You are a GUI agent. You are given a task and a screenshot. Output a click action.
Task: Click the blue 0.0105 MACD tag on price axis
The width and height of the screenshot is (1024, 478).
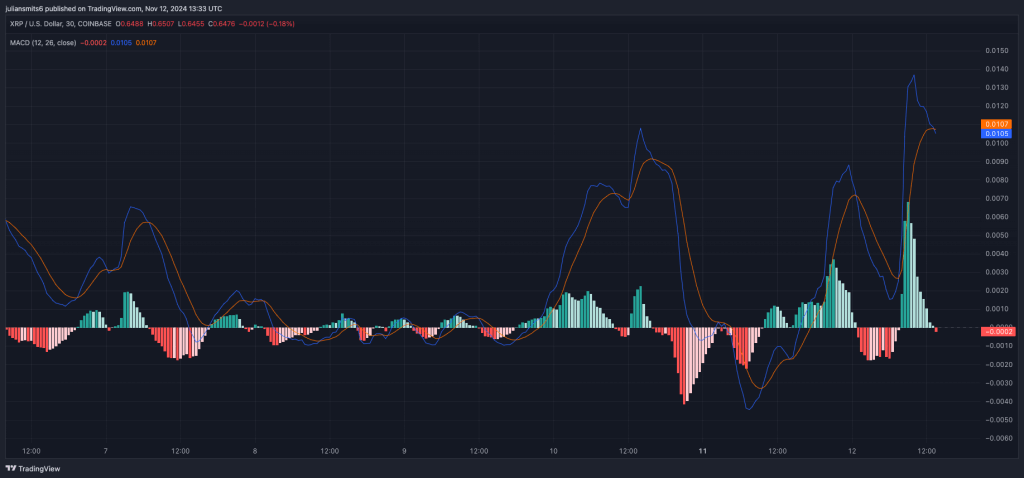pos(997,133)
